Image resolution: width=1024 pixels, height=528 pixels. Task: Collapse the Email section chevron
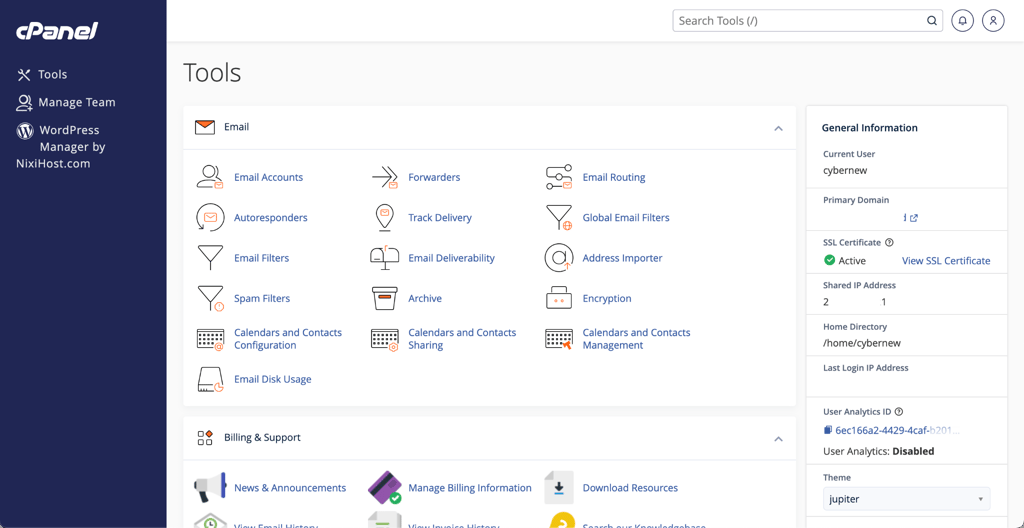pyautogui.click(x=778, y=128)
